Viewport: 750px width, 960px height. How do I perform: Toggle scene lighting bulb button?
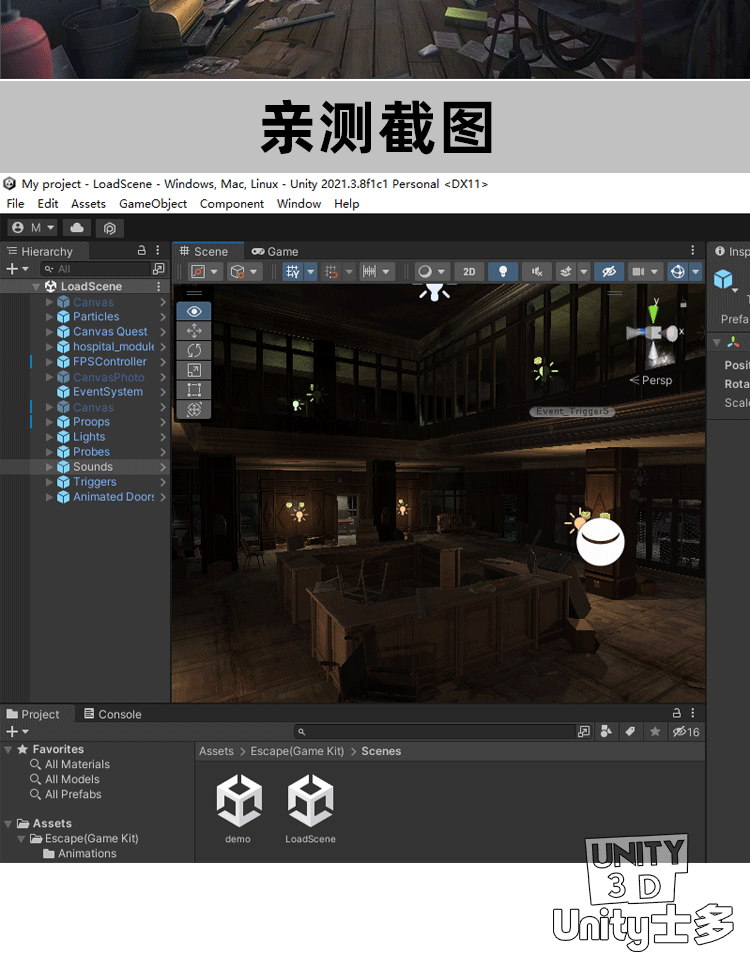point(503,271)
